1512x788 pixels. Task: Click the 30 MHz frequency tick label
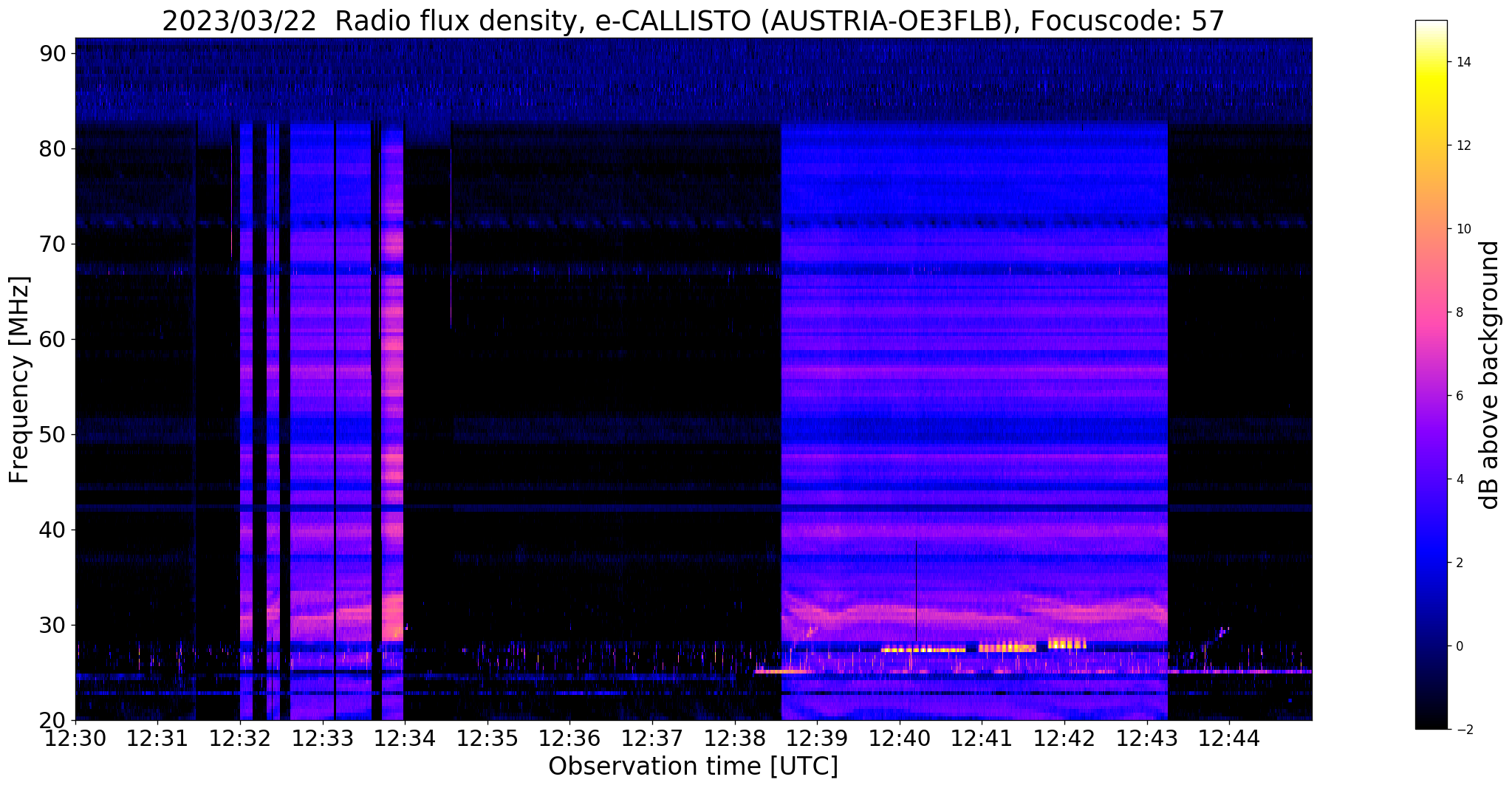(54, 625)
